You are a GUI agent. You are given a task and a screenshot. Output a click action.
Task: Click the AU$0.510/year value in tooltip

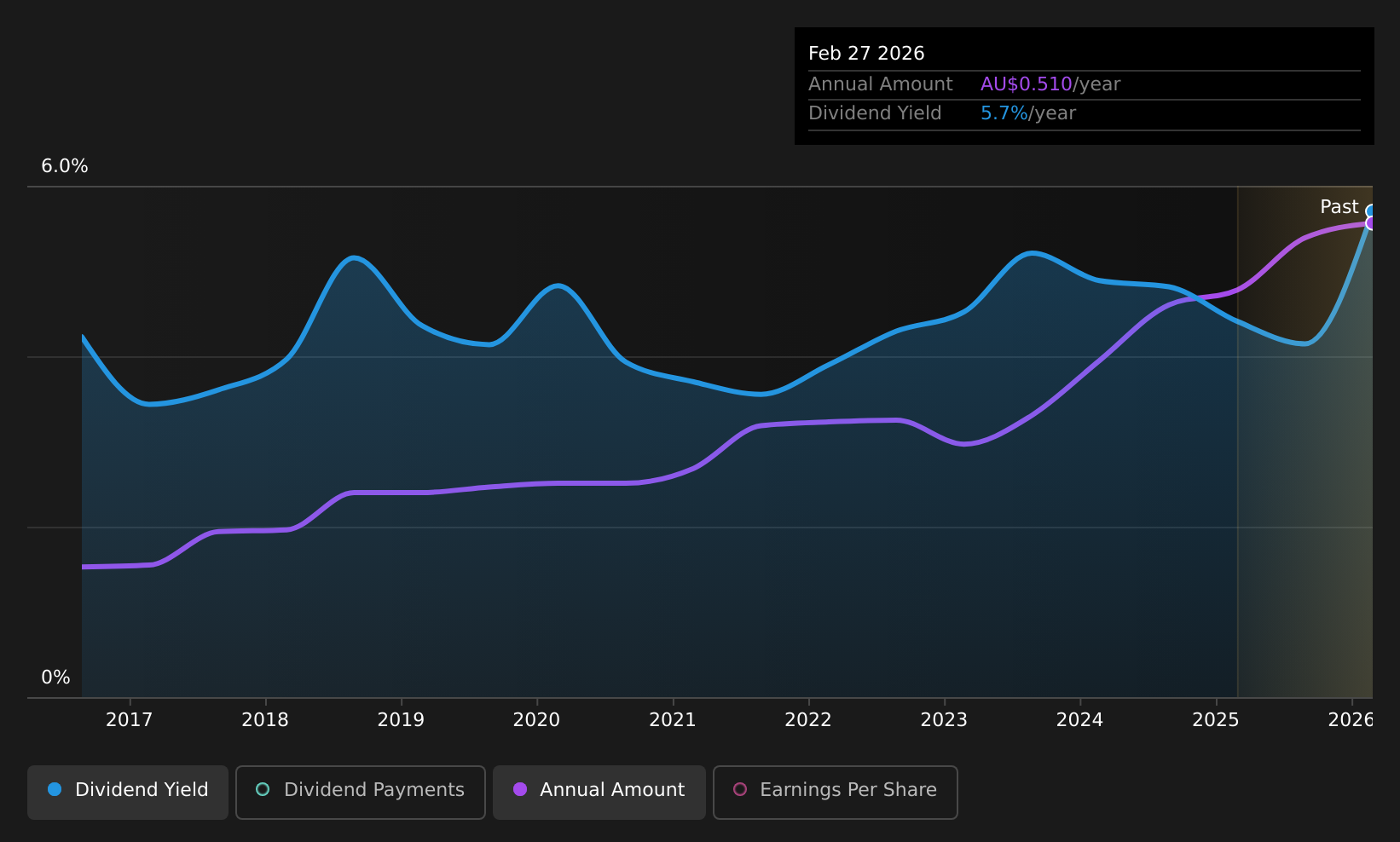pyautogui.click(x=1050, y=84)
